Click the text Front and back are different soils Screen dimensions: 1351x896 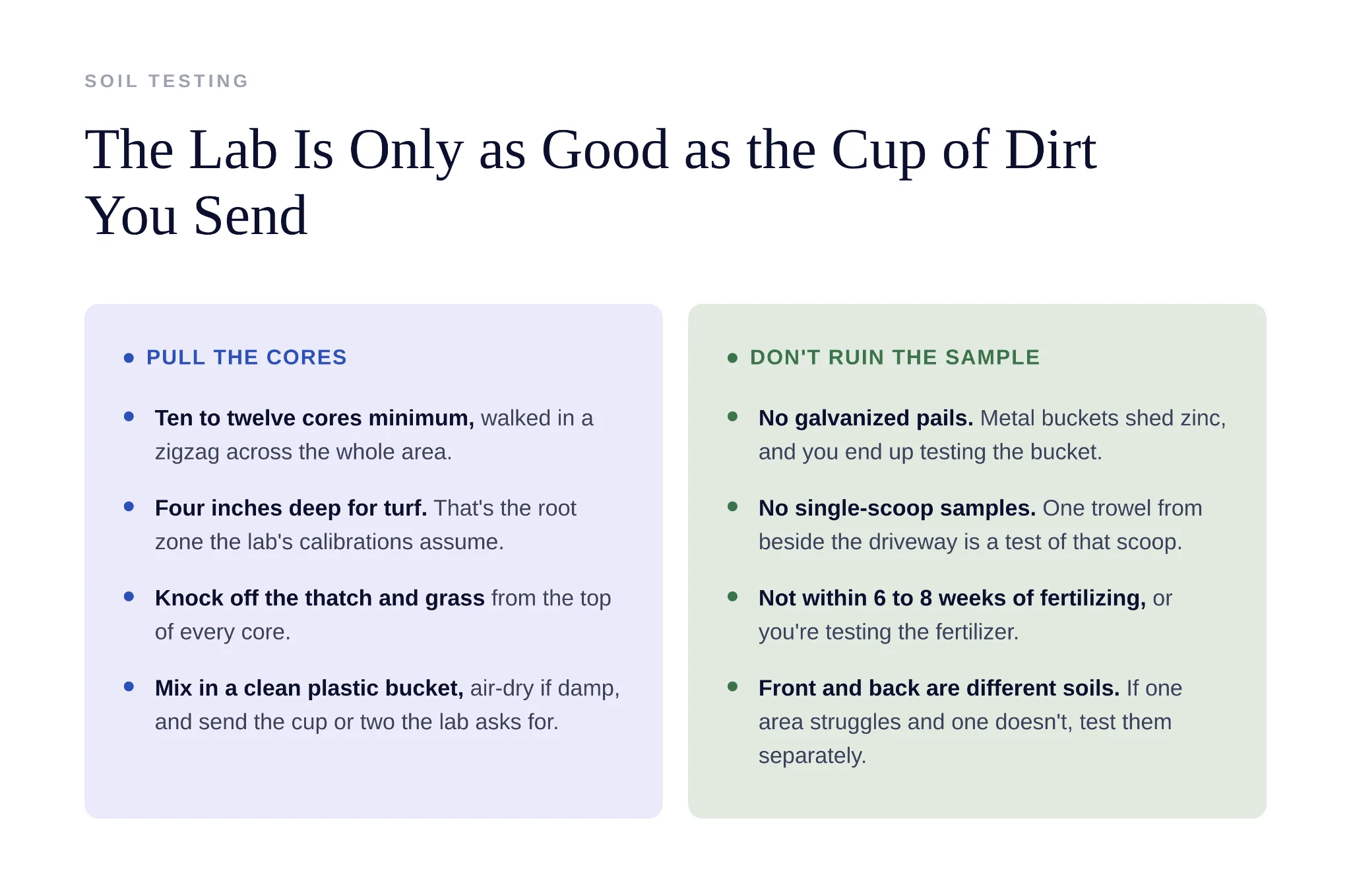click(939, 688)
